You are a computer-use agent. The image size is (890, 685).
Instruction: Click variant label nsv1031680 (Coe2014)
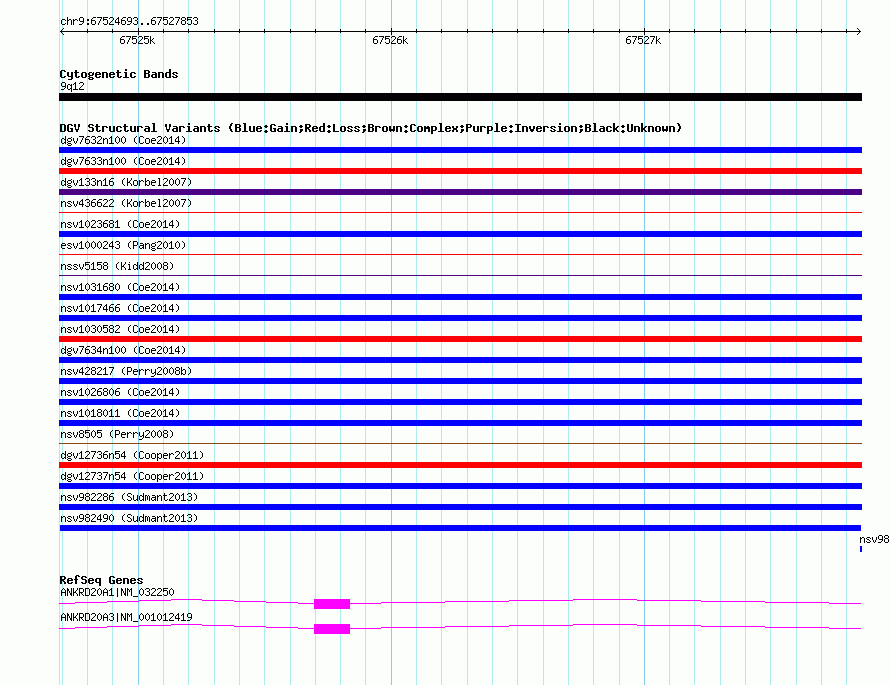120,287
